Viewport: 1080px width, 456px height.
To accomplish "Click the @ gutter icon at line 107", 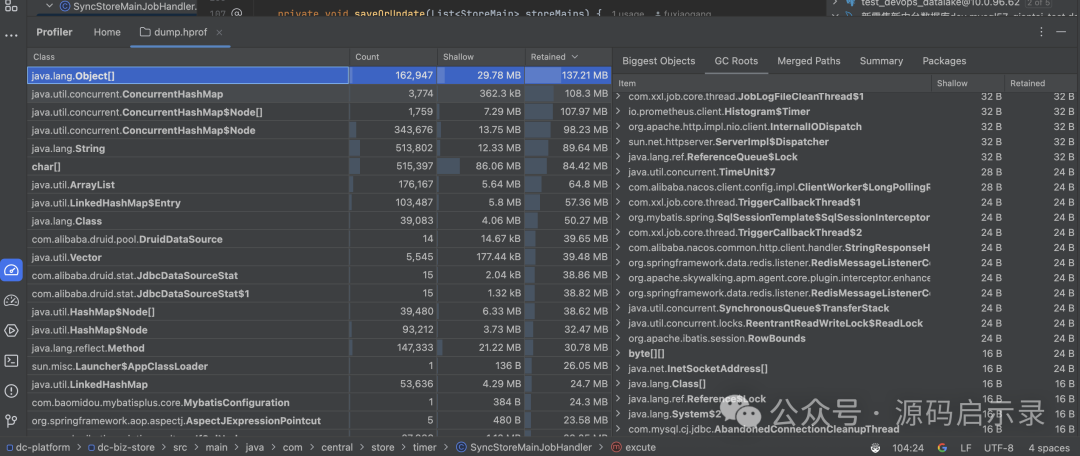I will 237,13.
